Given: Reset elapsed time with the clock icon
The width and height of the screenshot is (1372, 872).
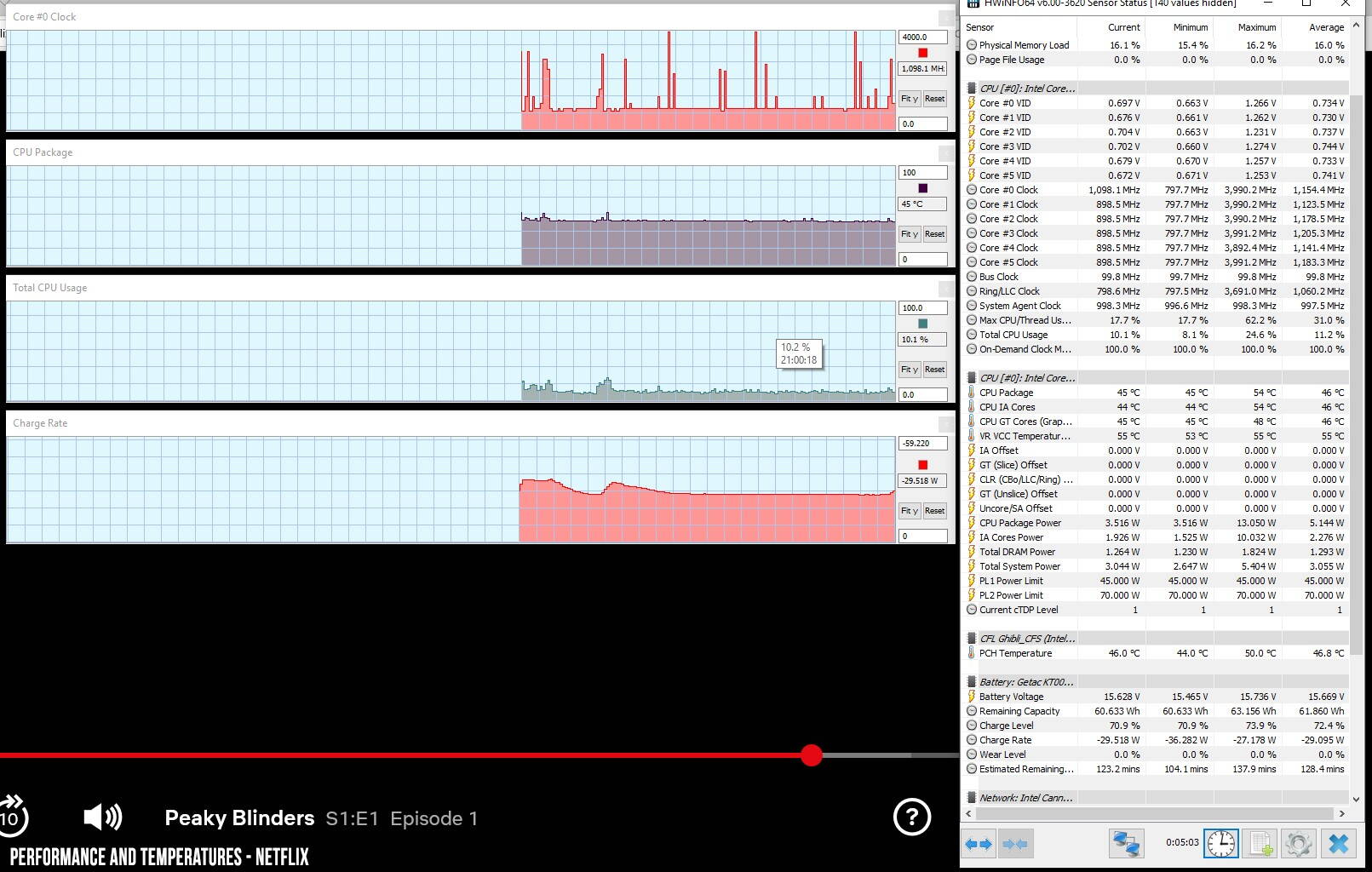Looking at the screenshot, I should tap(1220, 844).
